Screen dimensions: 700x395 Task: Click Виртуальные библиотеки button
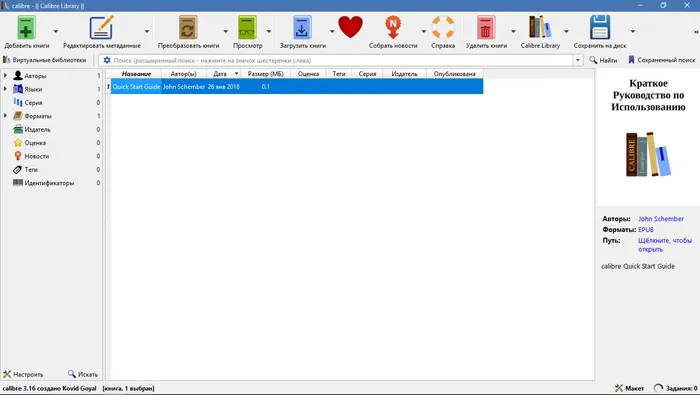click(45, 60)
